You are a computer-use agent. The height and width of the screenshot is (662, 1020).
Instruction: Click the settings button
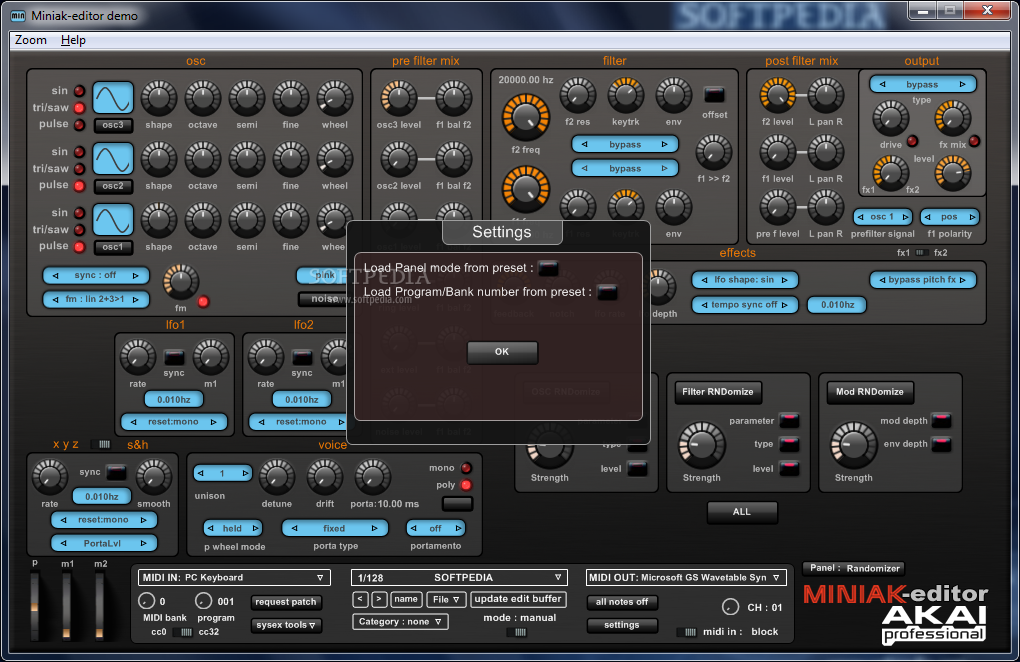click(622, 625)
